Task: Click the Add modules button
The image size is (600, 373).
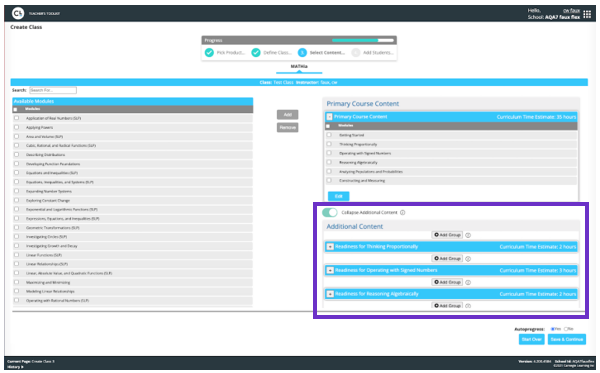Action: (288, 115)
